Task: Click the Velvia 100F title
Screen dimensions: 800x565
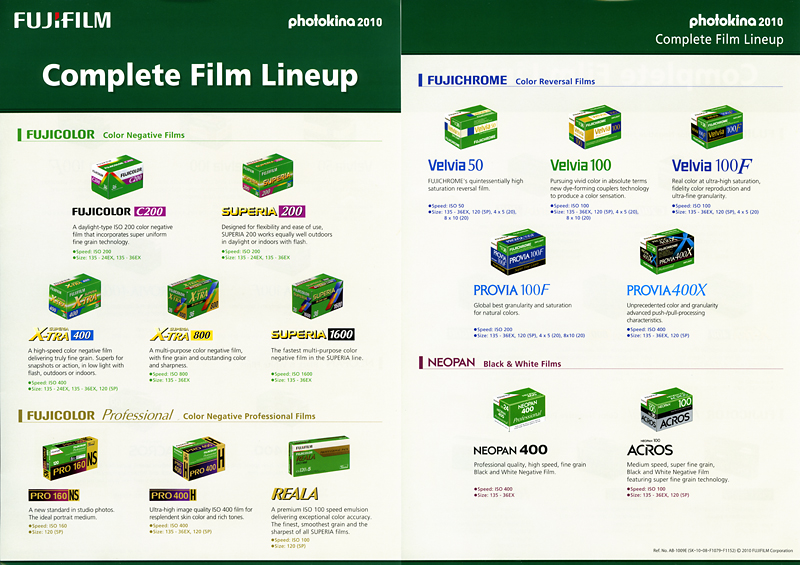Action: click(x=712, y=165)
